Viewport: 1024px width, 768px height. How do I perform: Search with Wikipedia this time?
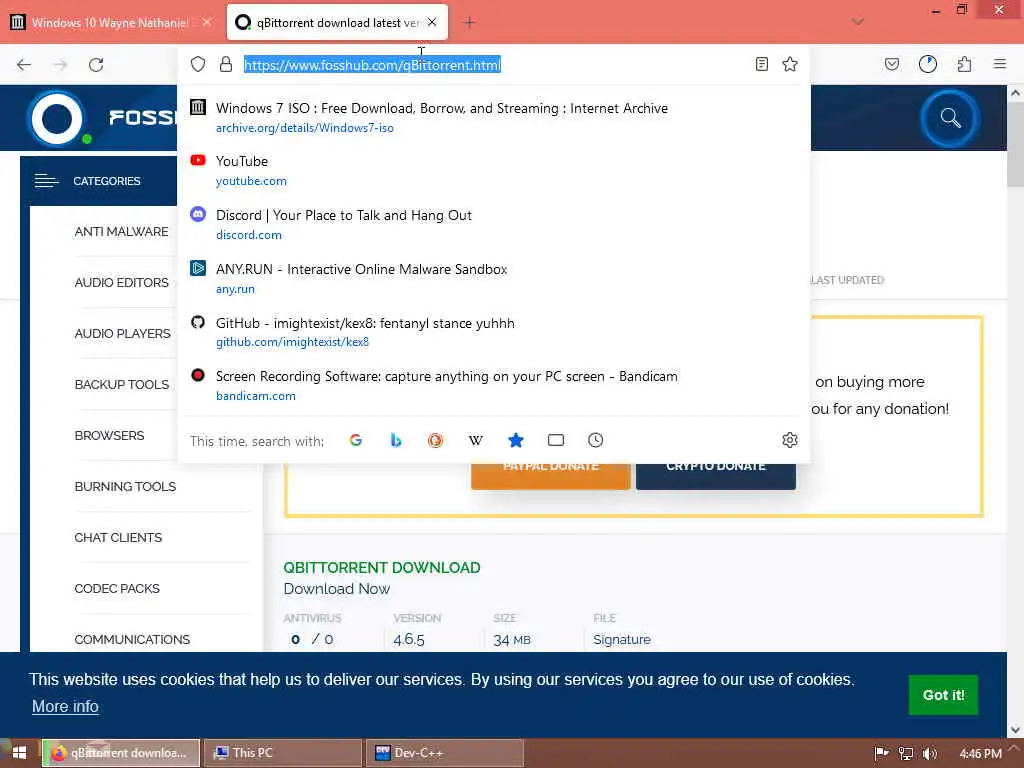click(476, 440)
